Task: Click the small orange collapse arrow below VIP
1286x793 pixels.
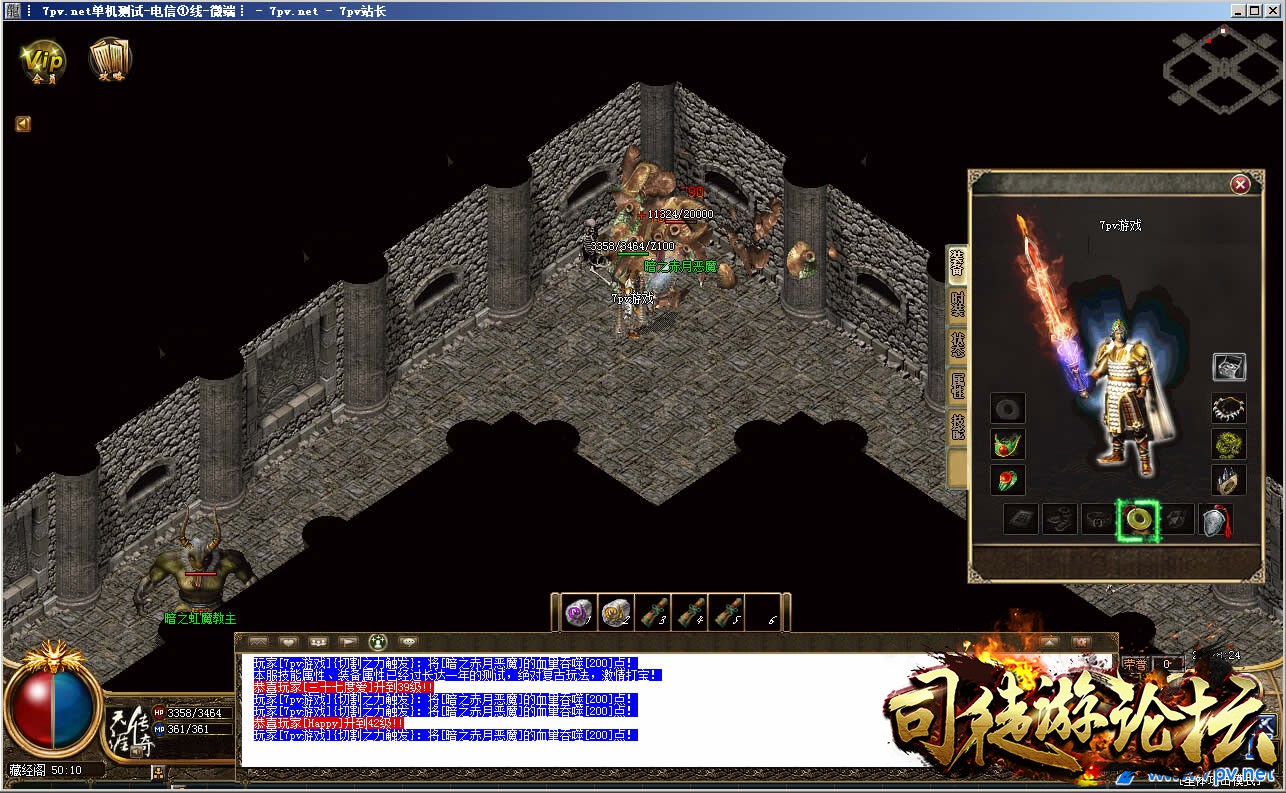Action: click(22, 125)
